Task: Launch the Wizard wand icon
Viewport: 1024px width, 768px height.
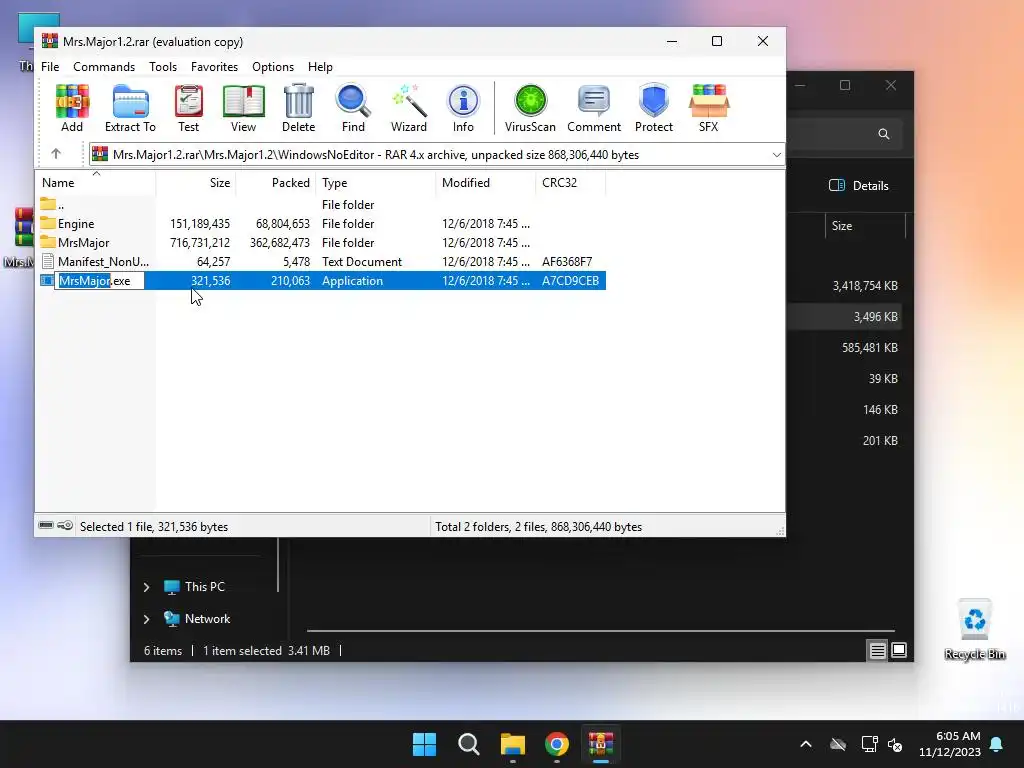Action: point(409,108)
